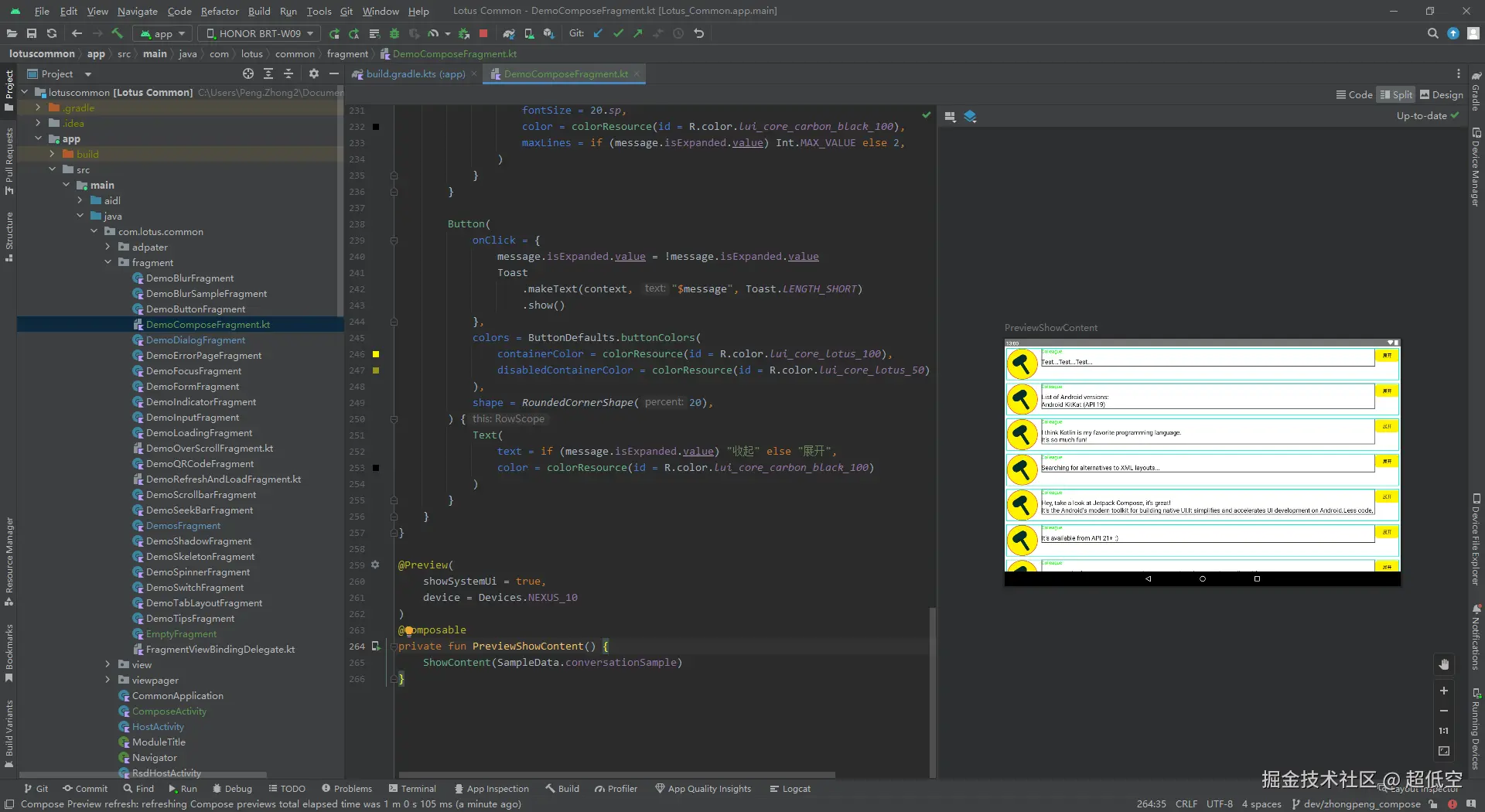Open the app run configuration dropdown

pyautogui.click(x=163, y=33)
